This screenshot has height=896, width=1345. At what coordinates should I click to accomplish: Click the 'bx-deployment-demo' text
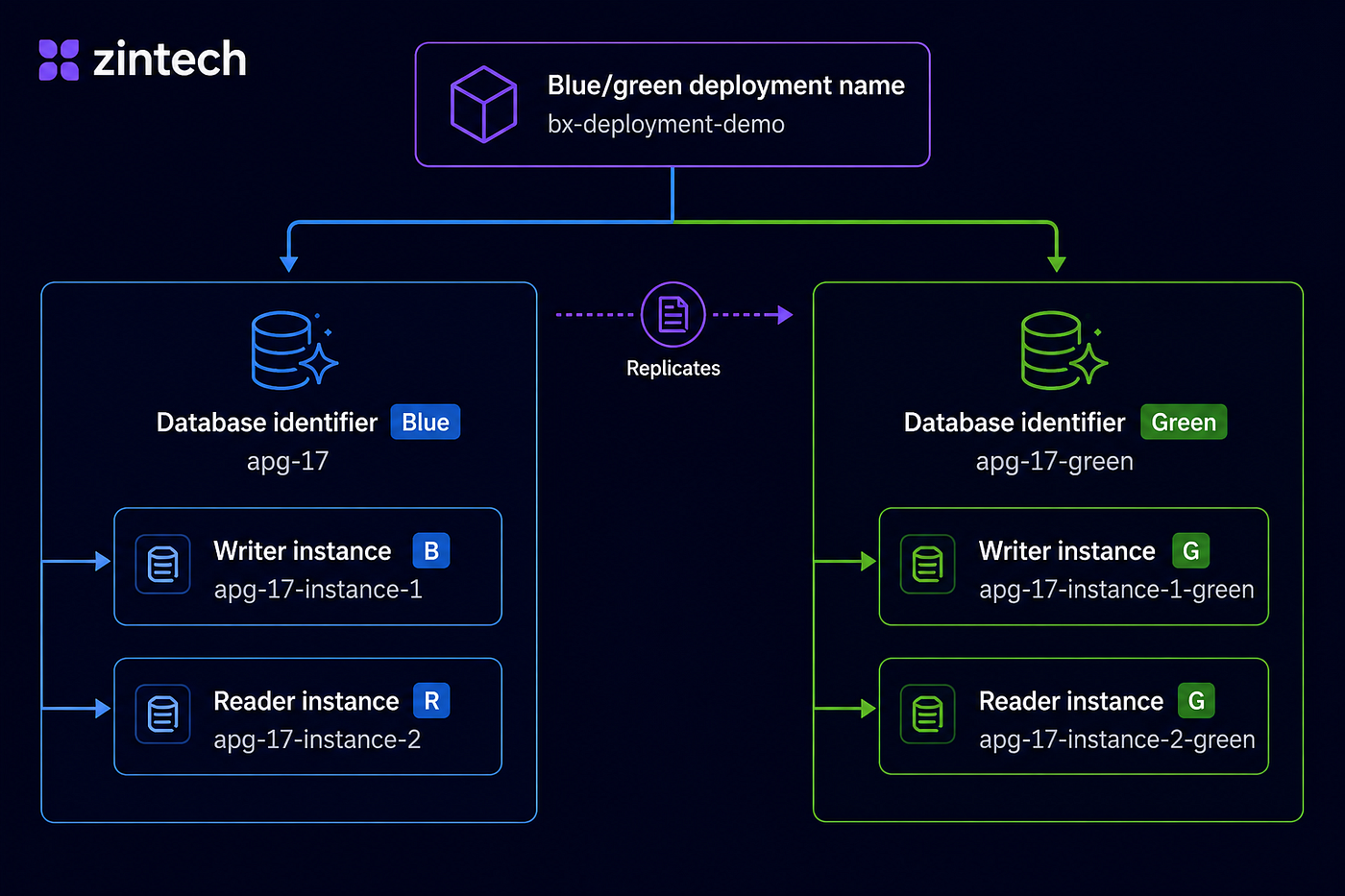[666, 125]
